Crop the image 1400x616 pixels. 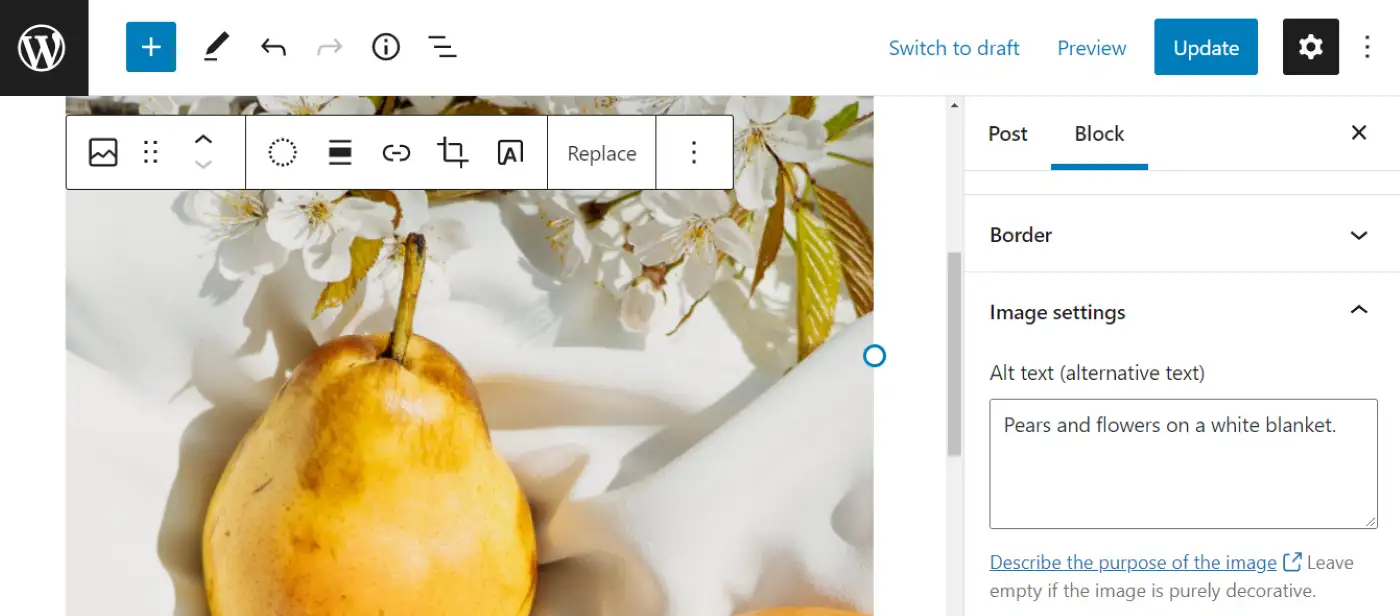coord(453,153)
